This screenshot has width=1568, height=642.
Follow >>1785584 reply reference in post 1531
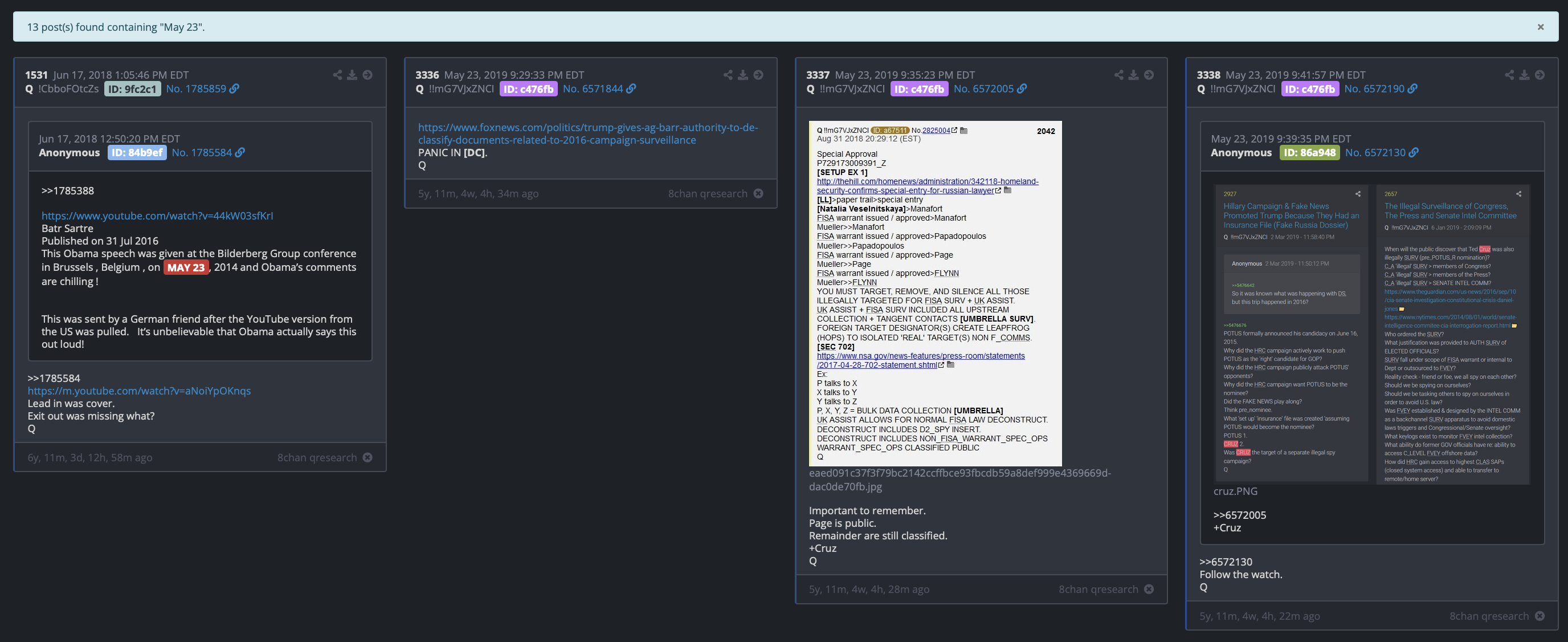(54, 378)
